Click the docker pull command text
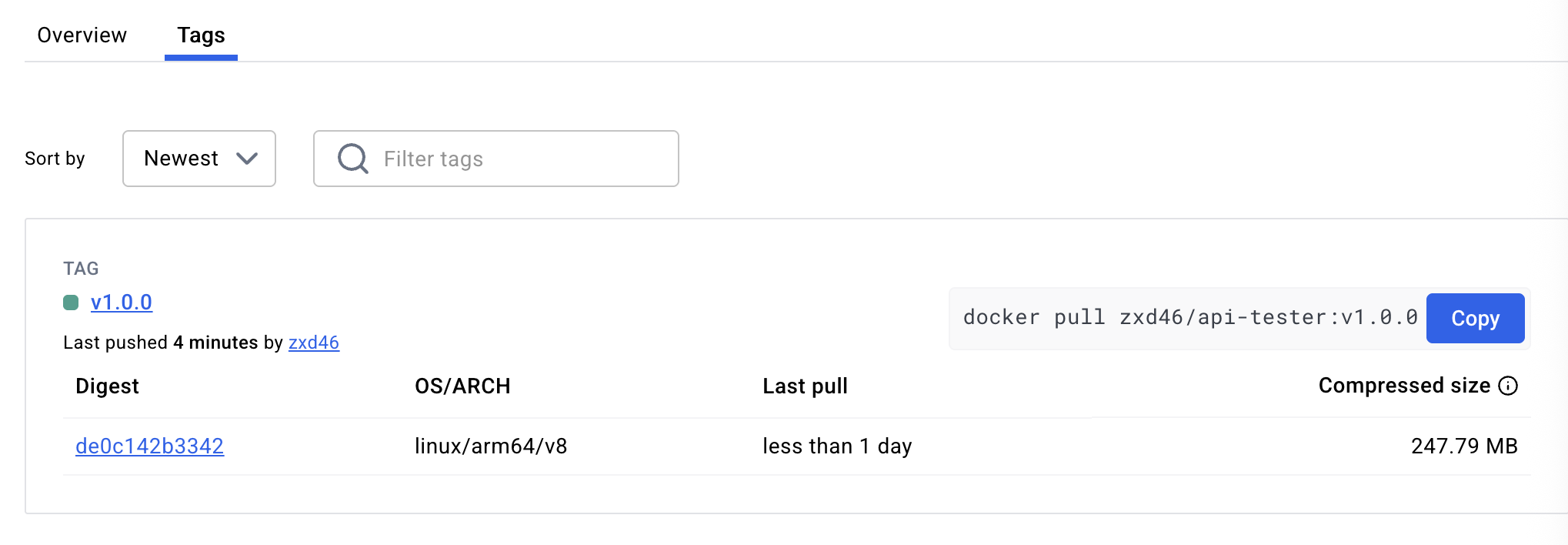Image resolution: width=1568 pixels, height=545 pixels. point(1189,318)
